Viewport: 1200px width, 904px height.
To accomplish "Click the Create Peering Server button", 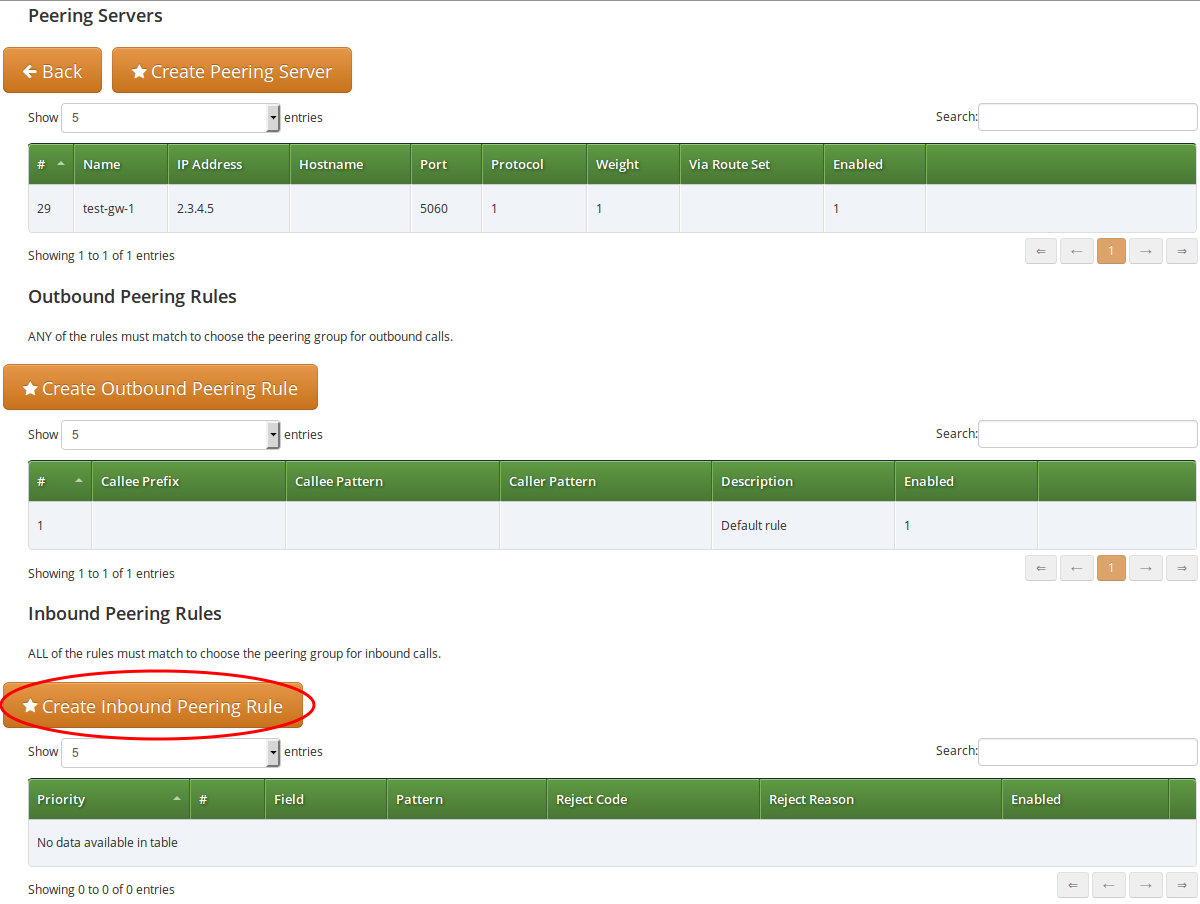I will (231, 71).
